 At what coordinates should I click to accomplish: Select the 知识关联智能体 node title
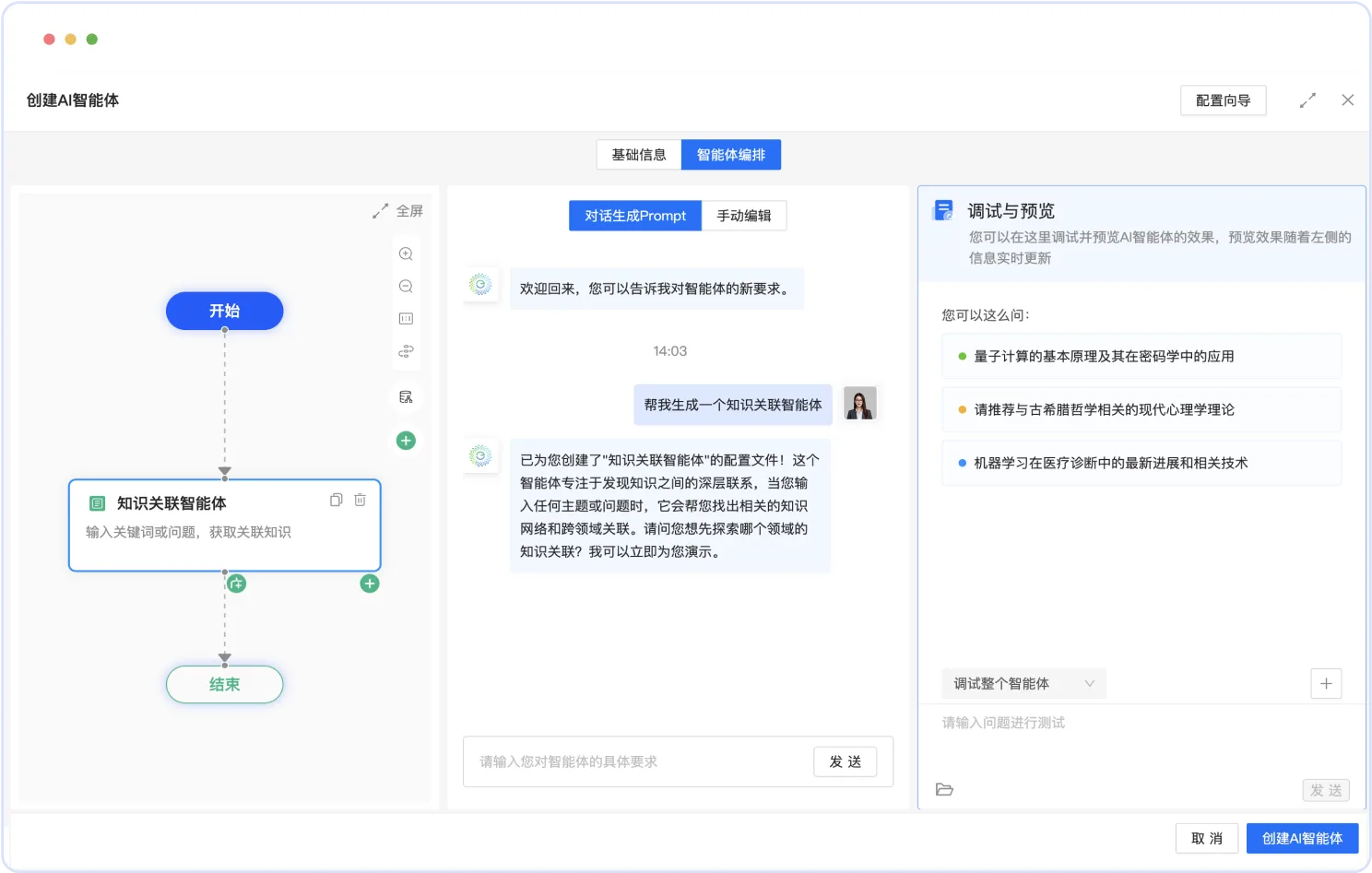(171, 503)
